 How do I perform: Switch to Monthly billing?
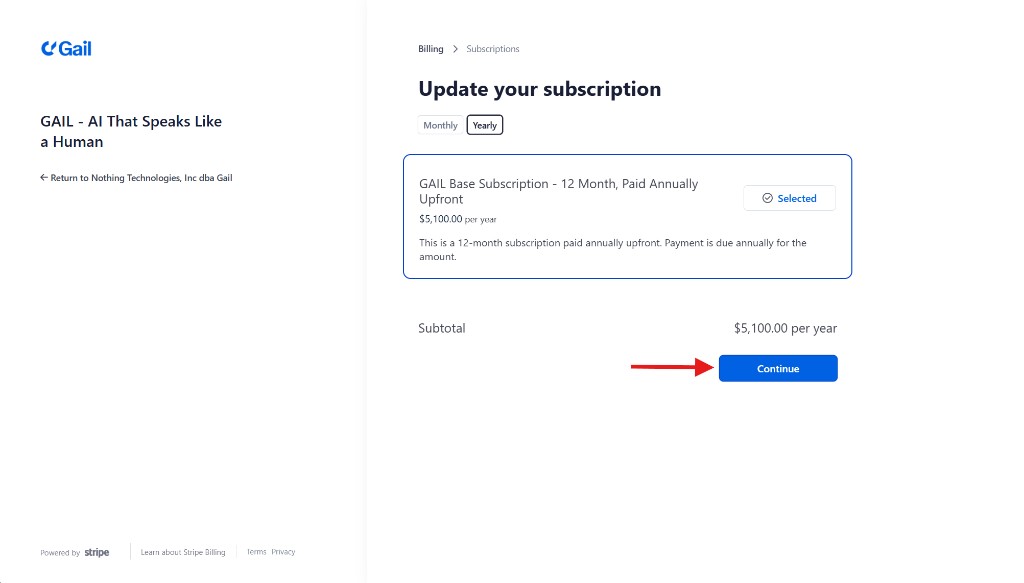(440, 125)
